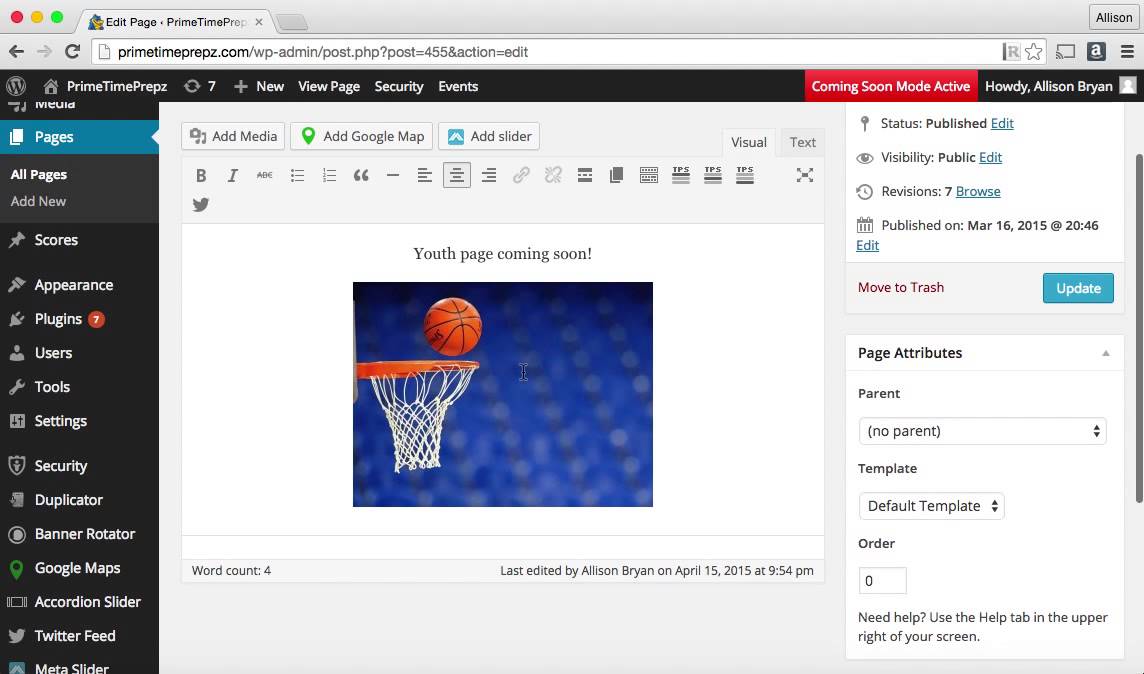Image resolution: width=1144 pixels, height=674 pixels.
Task: Open the Parent page dropdown
Action: point(982,431)
